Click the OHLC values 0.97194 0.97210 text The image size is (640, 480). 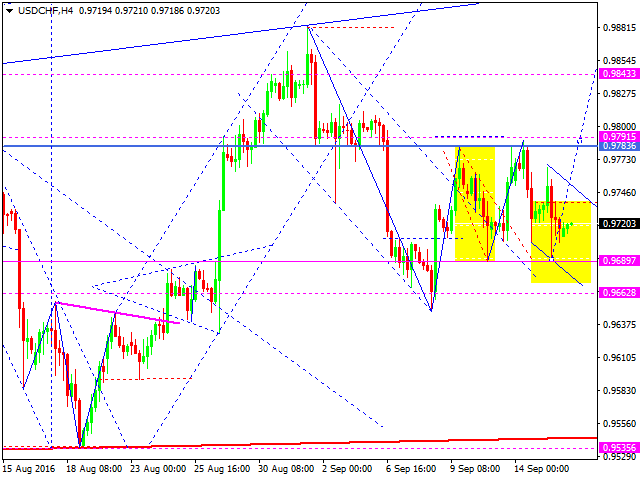113,11
